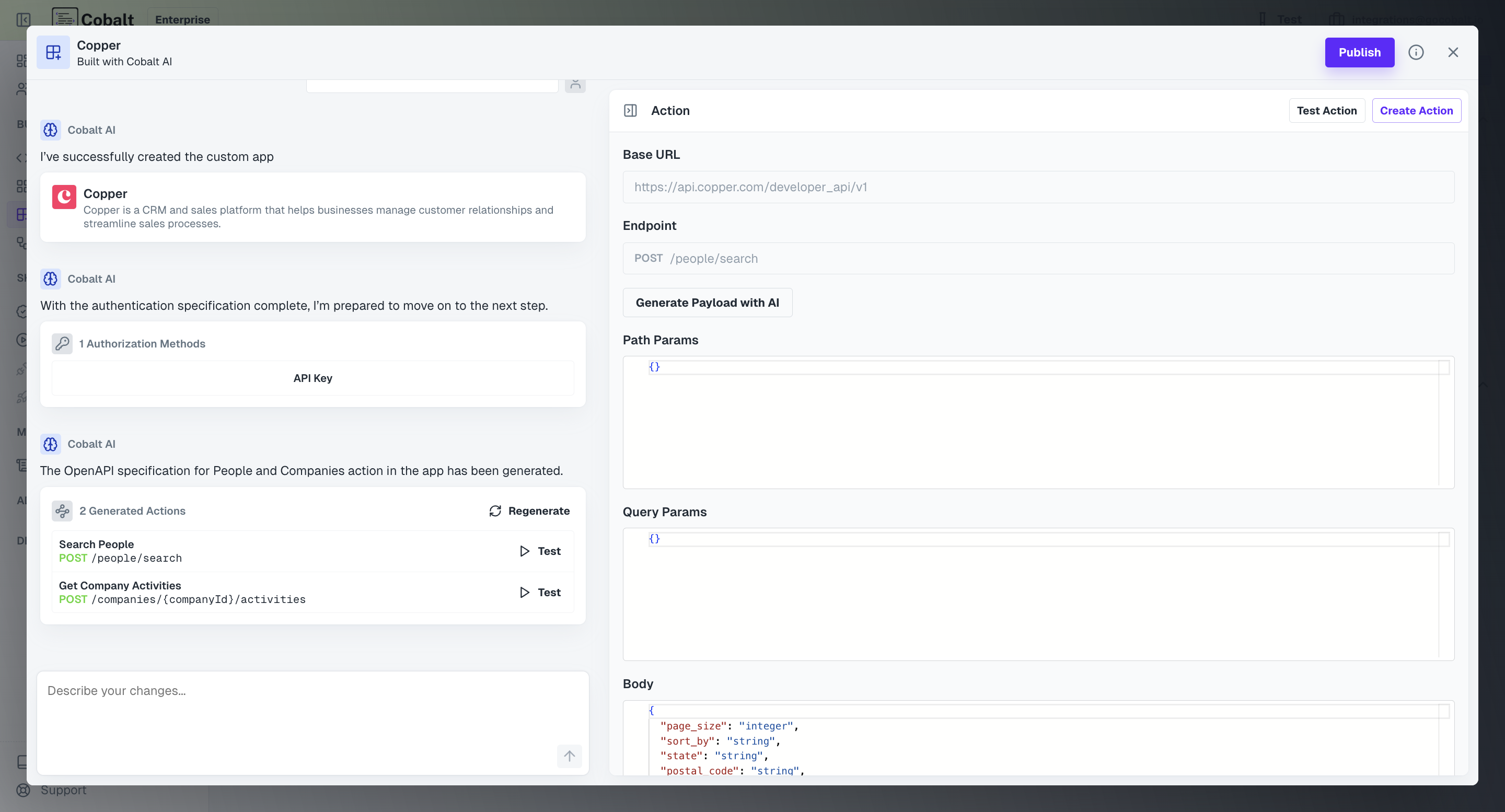This screenshot has width=1505, height=812.
Task: Click the send arrow in the changes box
Action: tap(570, 756)
